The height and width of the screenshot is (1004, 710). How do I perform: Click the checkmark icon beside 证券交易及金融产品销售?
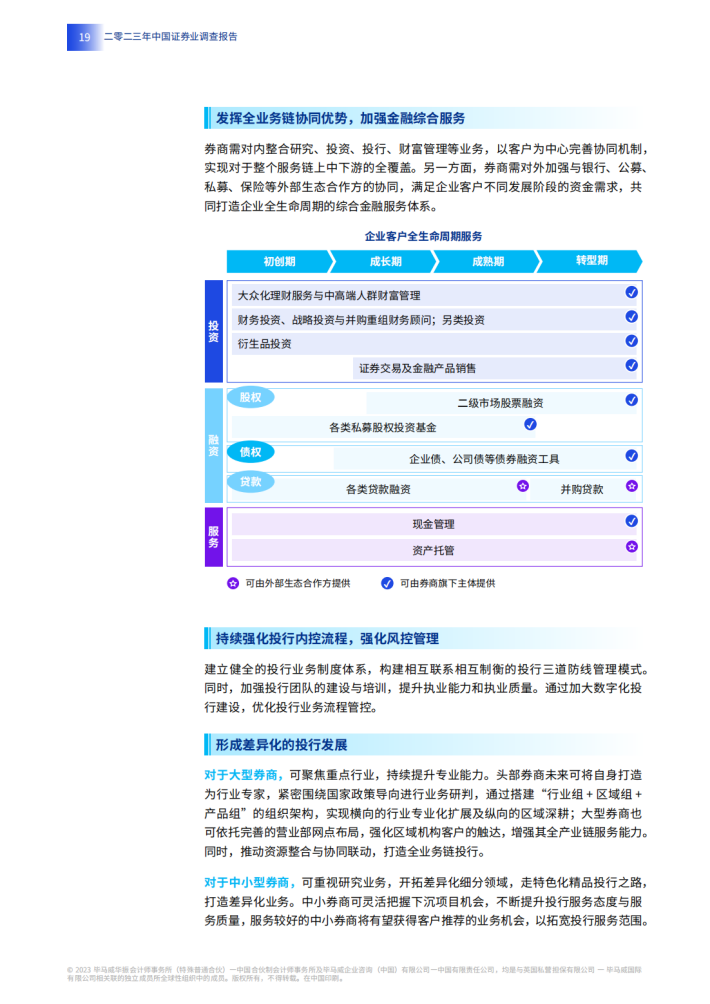coord(631,365)
